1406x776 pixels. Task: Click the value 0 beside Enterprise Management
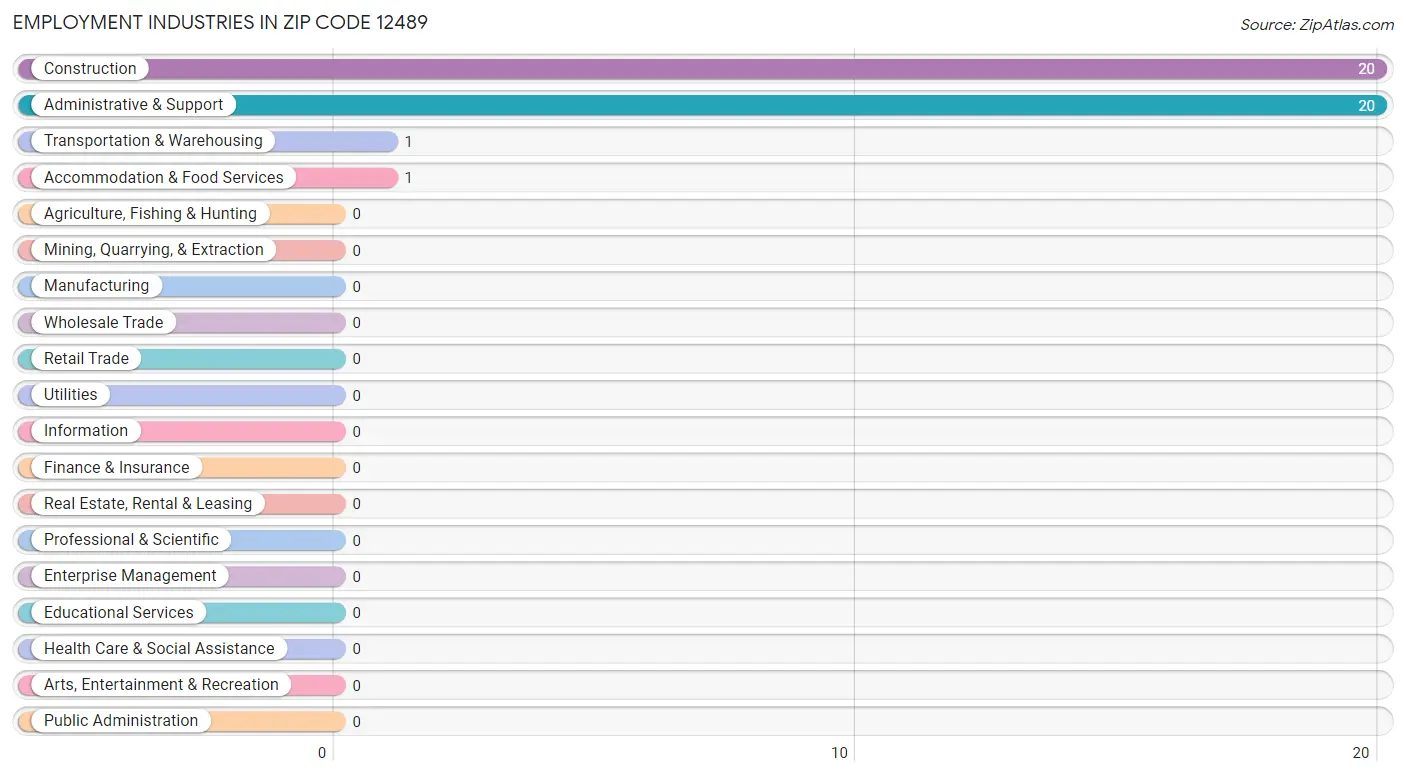356,577
